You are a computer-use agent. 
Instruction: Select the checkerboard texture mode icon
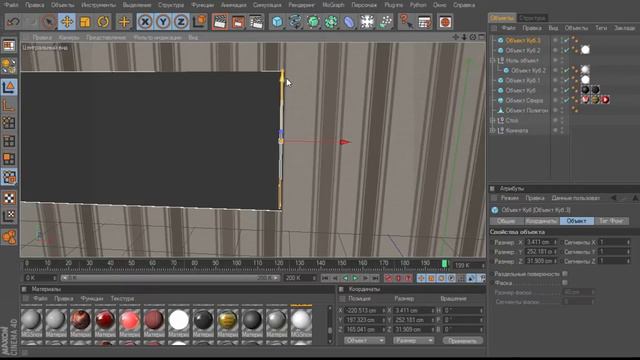(x=9, y=198)
